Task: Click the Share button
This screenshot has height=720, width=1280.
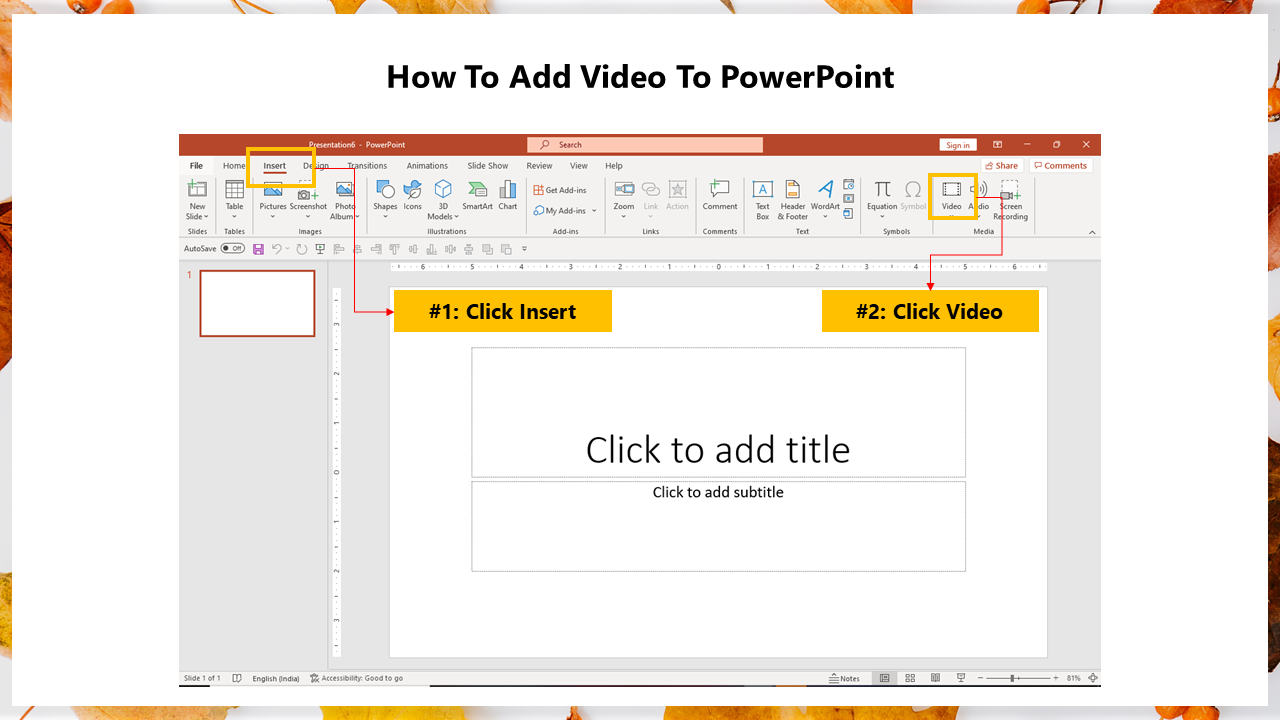Action: (x=1001, y=166)
